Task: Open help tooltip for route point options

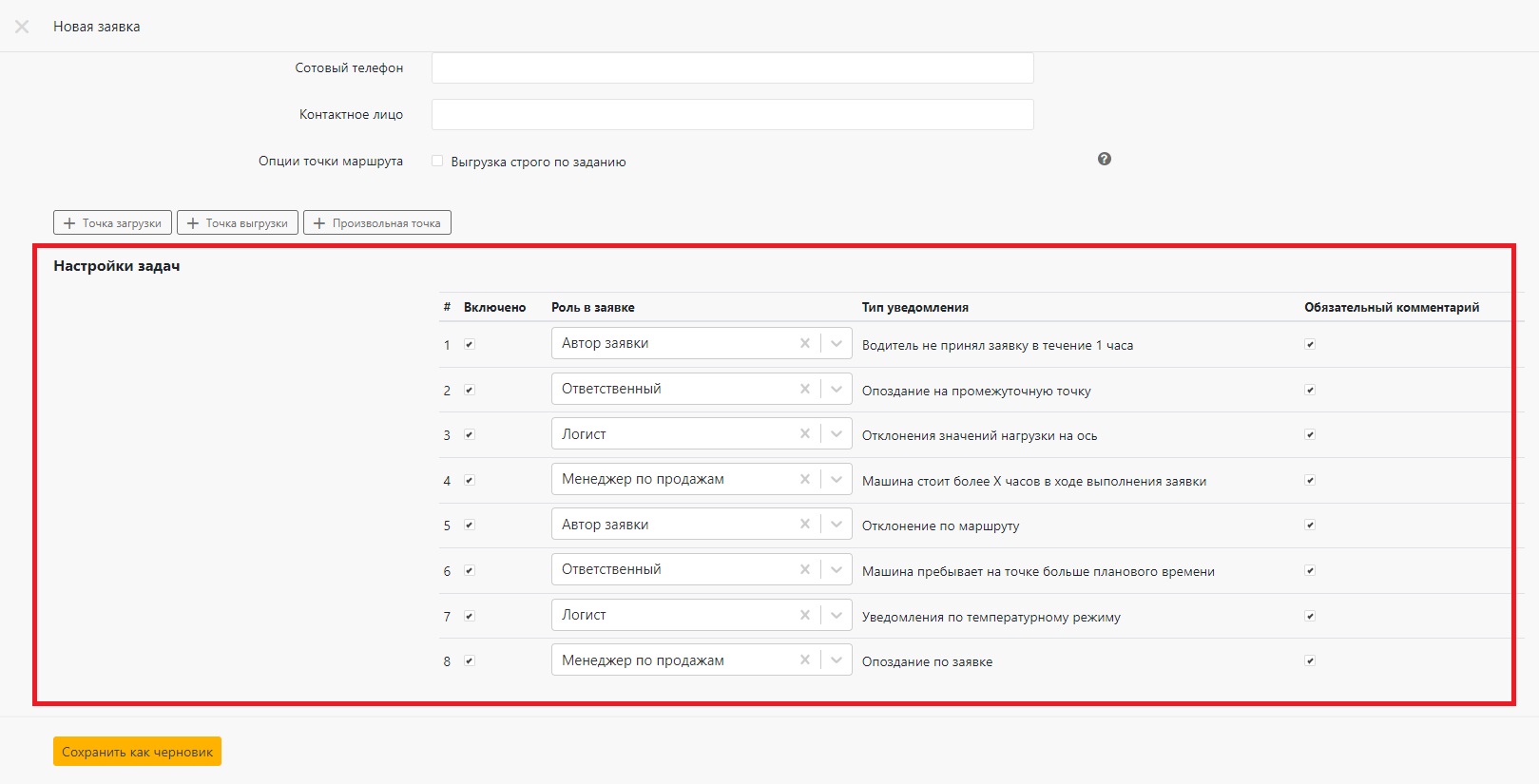Action: 1104,159
